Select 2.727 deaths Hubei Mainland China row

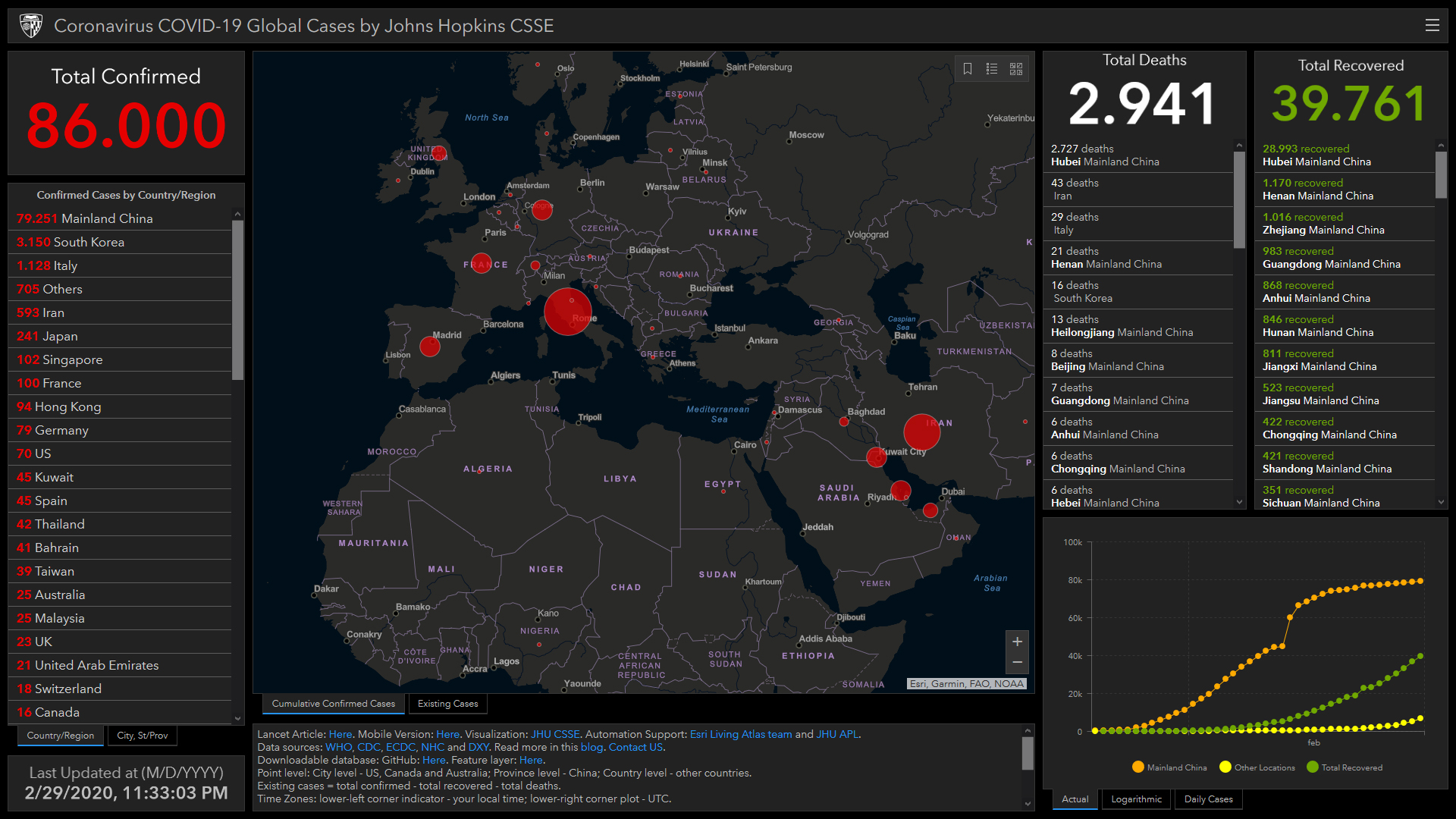(x=1138, y=155)
